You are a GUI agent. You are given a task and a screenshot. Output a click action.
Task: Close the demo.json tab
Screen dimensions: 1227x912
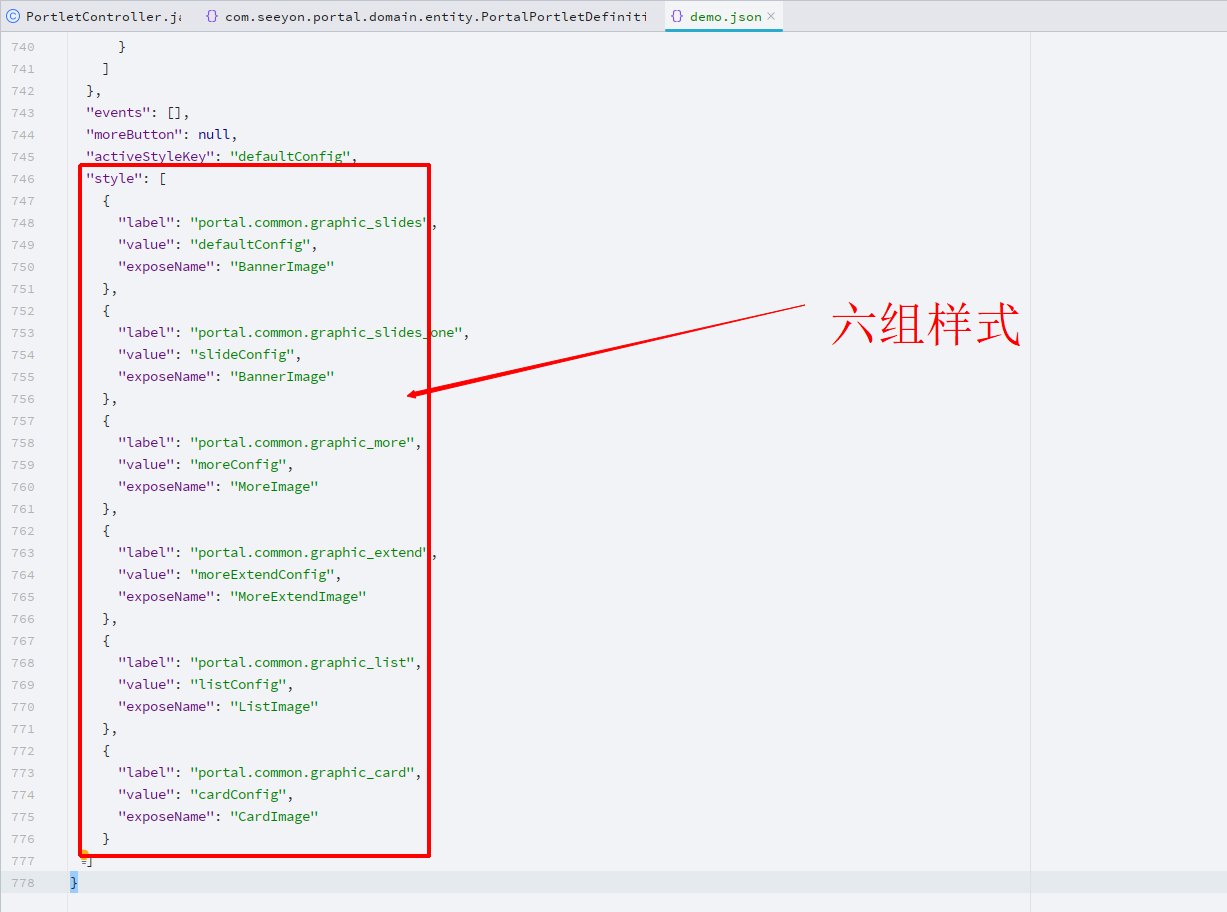click(x=772, y=17)
